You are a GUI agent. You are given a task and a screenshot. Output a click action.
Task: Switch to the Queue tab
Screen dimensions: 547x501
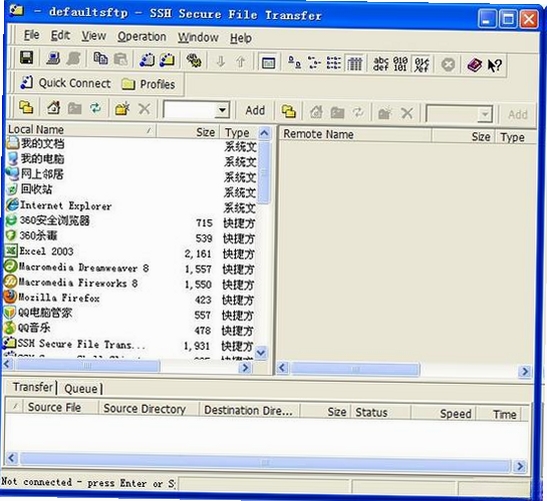[x=81, y=388]
